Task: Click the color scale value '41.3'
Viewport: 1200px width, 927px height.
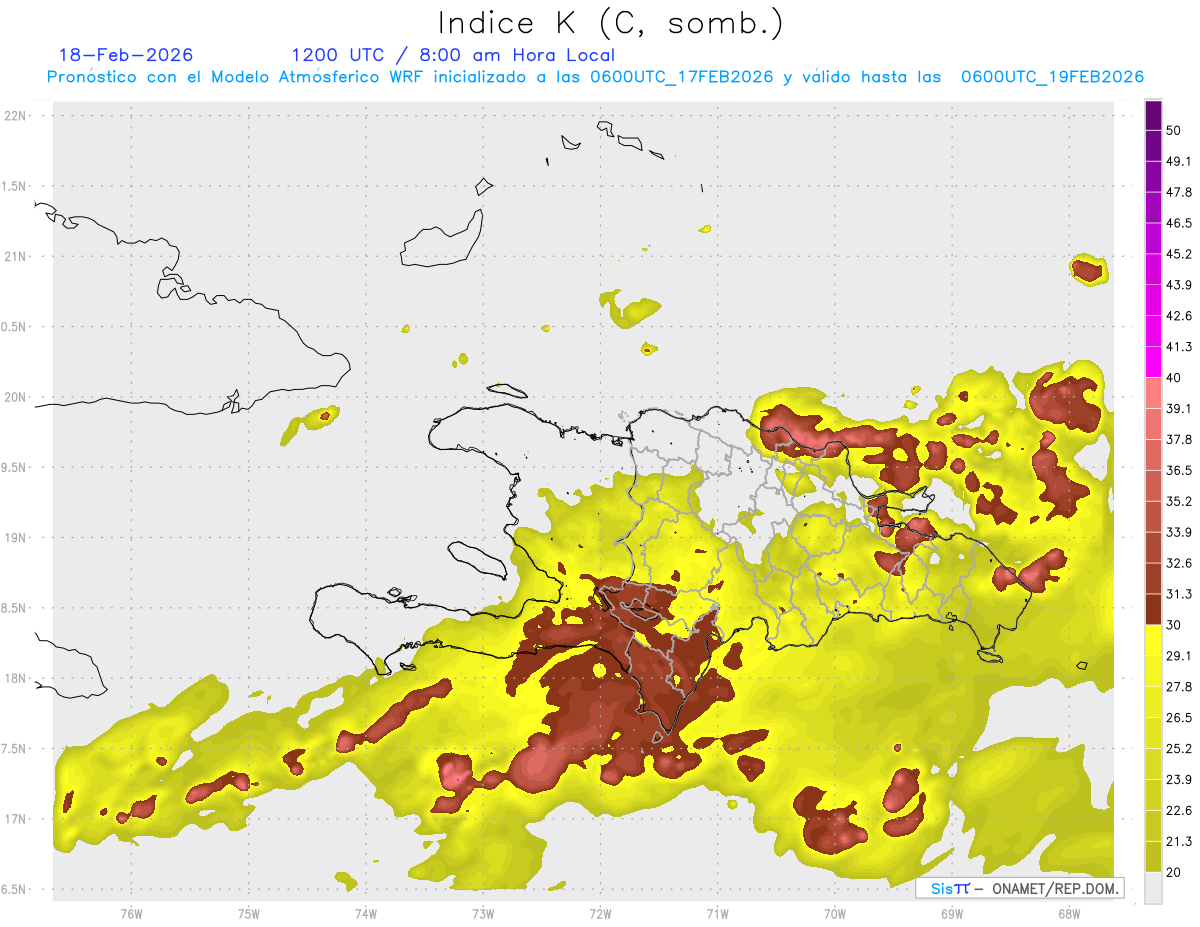Action: pyautogui.click(x=1178, y=347)
